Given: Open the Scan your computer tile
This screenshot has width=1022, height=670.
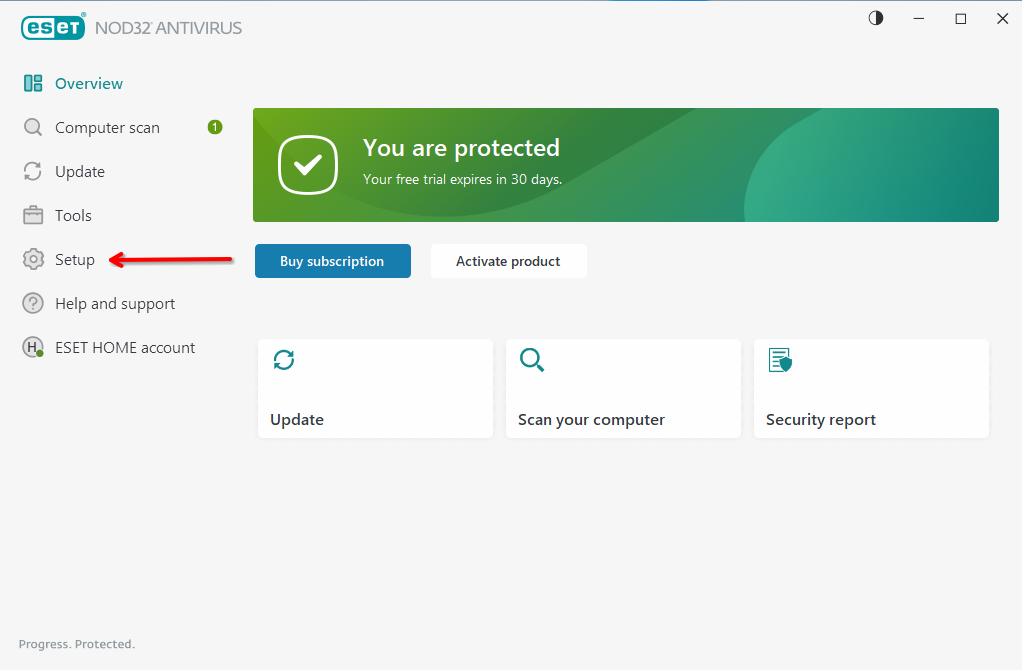Looking at the screenshot, I should click(623, 388).
